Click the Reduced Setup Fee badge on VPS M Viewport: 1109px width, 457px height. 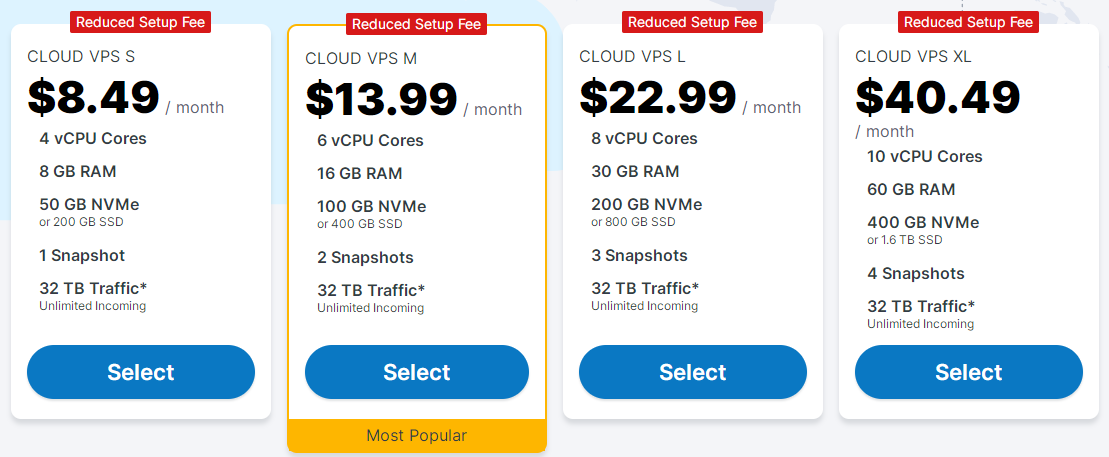click(416, 24)
